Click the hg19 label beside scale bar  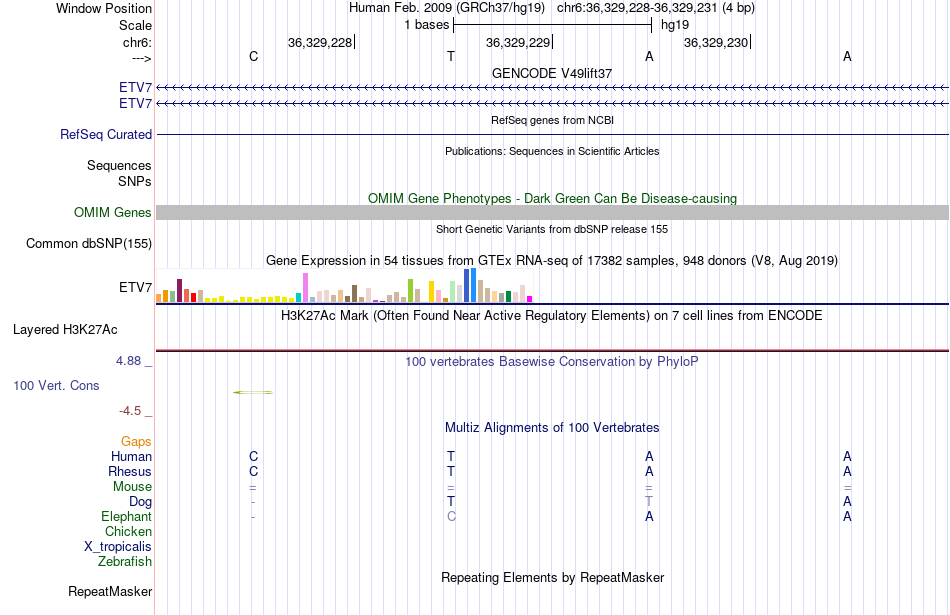coord(675,25)
